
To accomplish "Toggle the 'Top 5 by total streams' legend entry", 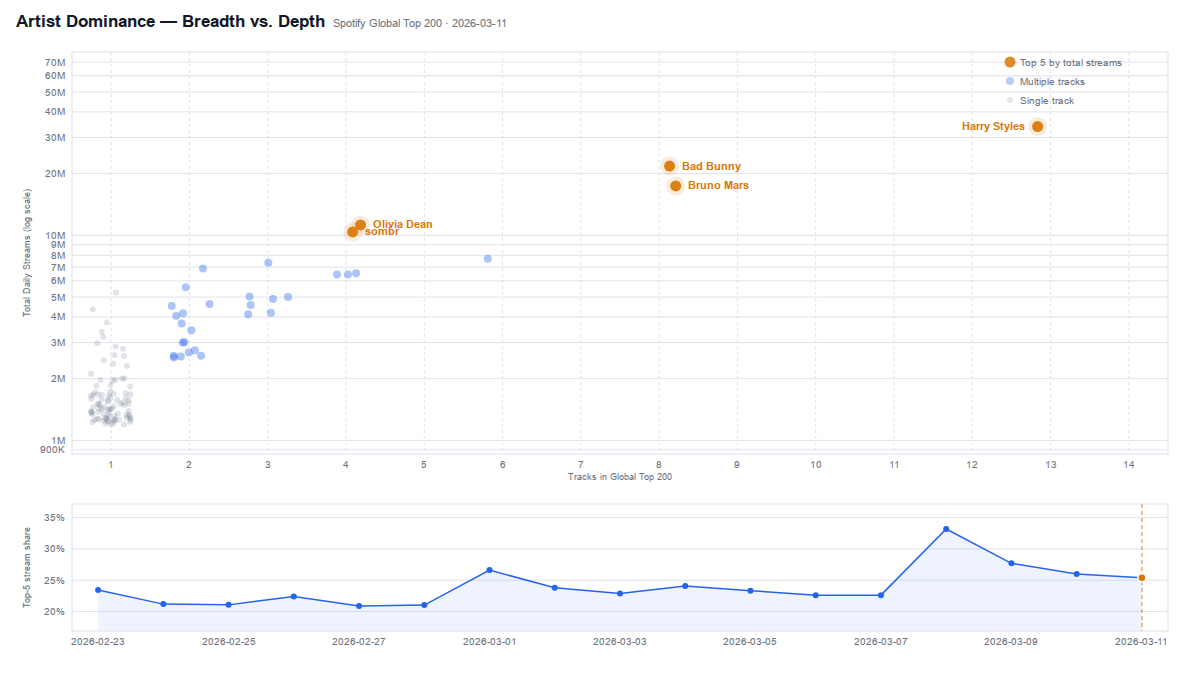I will [1070, 63].
